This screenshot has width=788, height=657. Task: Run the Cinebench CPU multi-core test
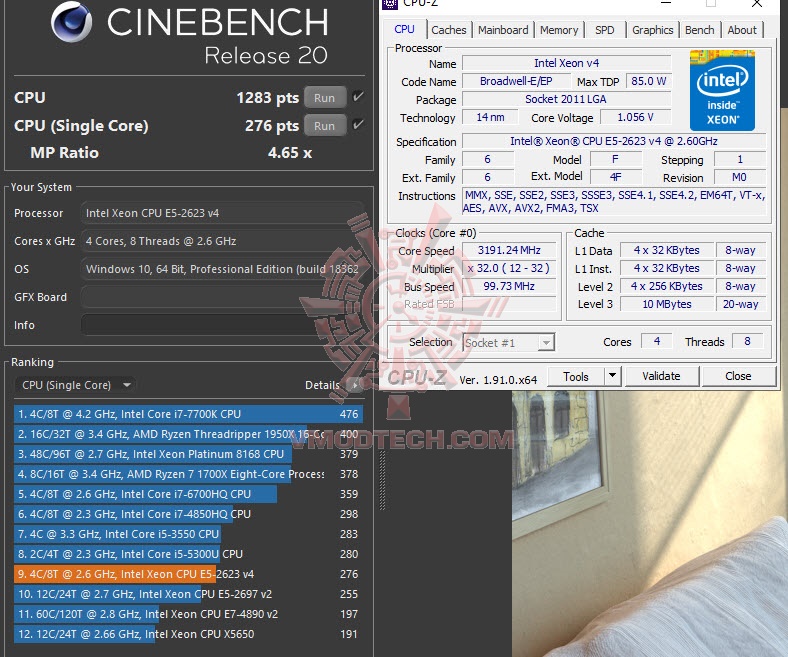(325, 98)
